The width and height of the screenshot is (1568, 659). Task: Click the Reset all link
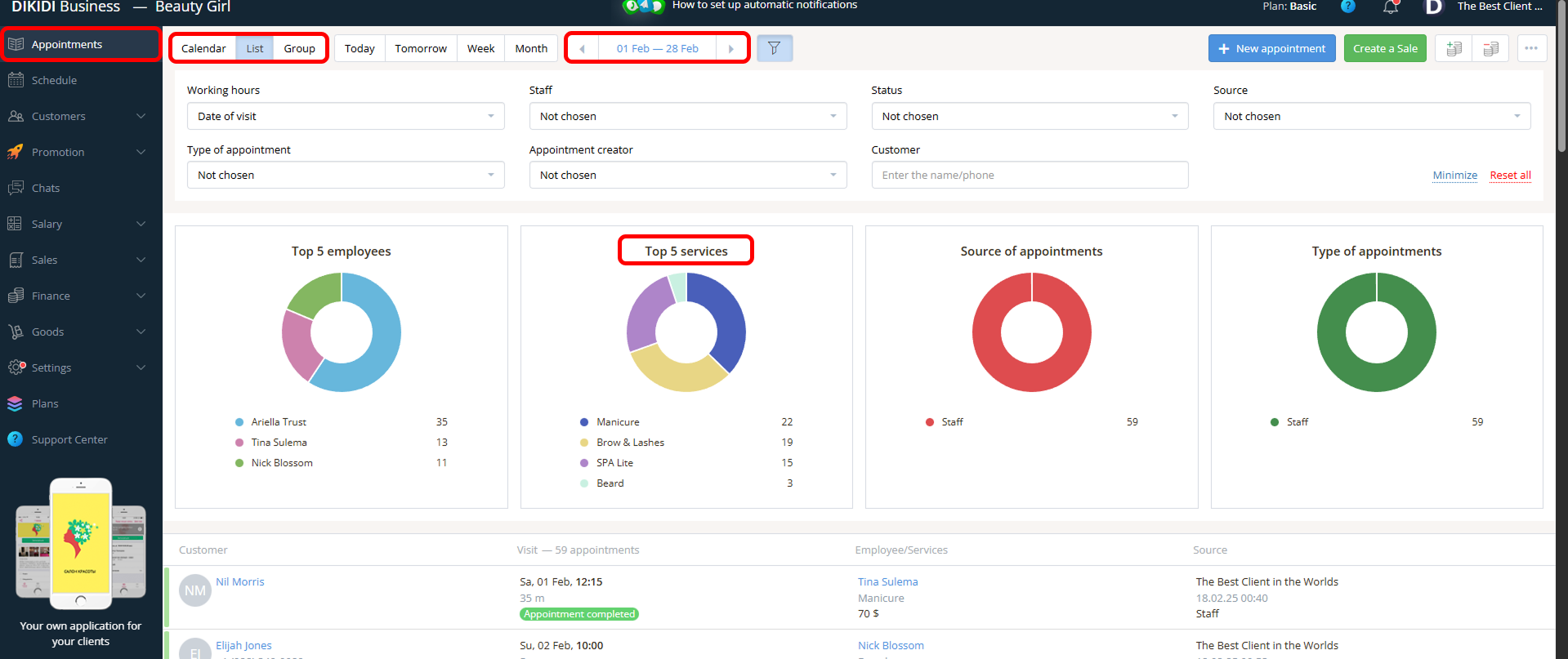[1510, 175]
